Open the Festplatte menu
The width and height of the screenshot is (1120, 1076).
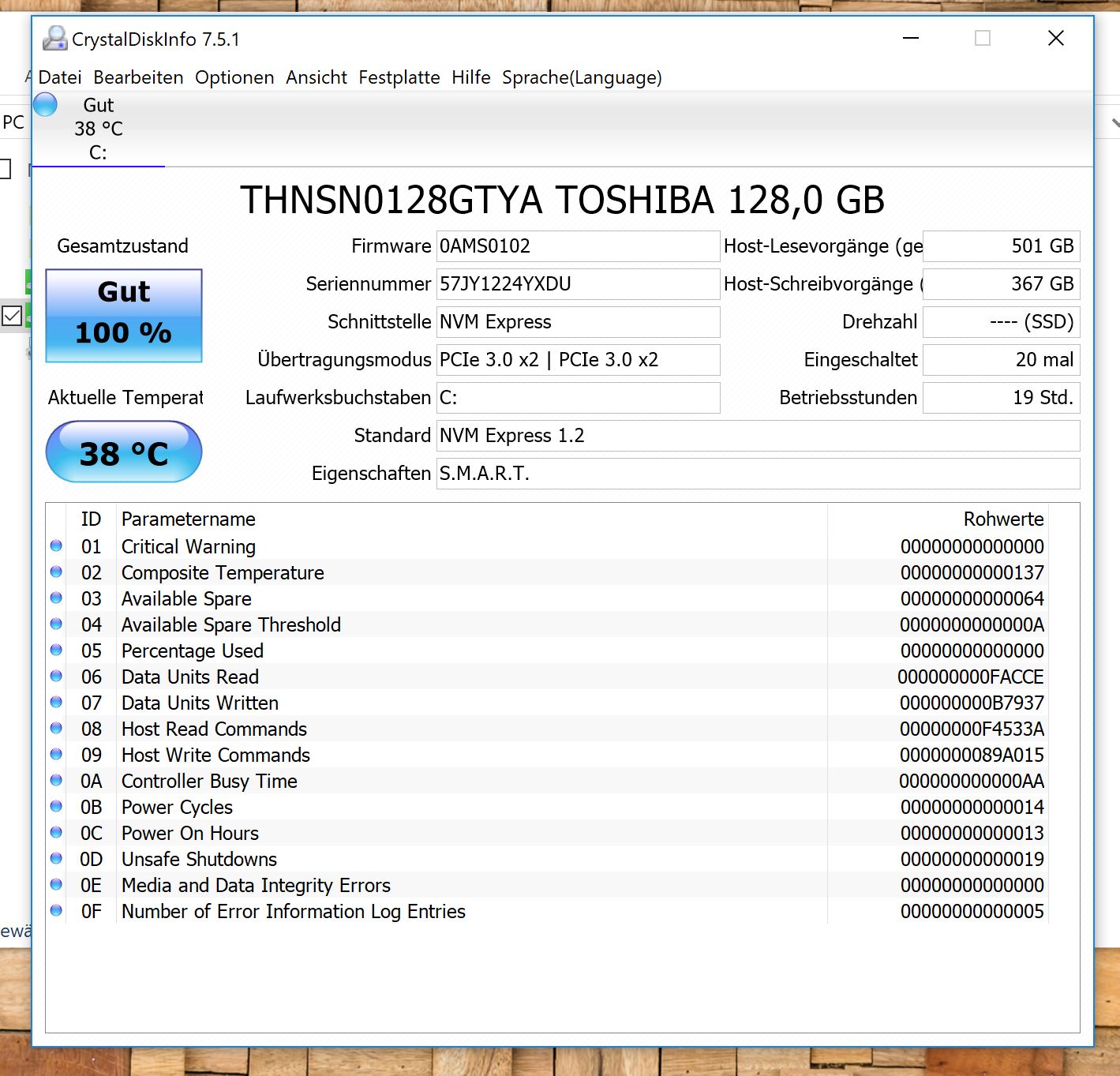click(399, 77)
